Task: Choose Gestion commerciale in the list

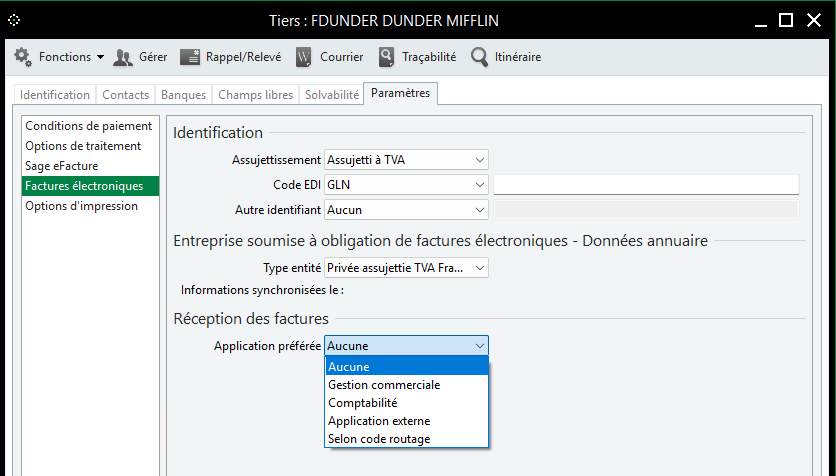Action: [x=406, y=385]
